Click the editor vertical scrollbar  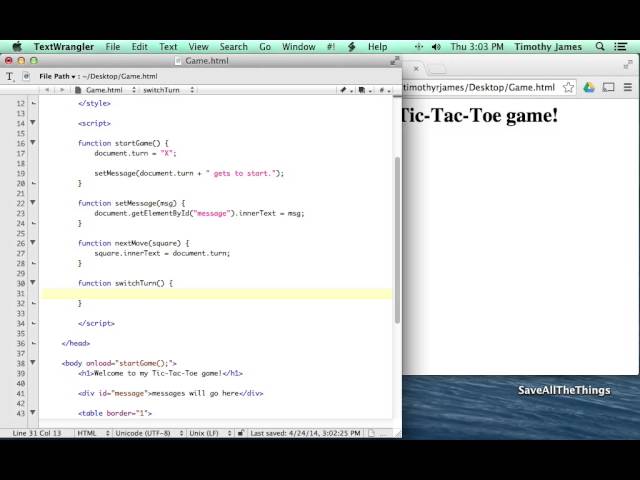point(397,240)
